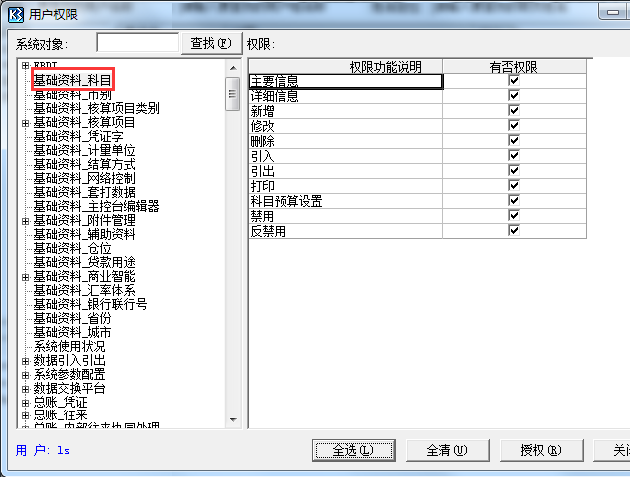630x477 pixels.
Task: Select 基础资料_主控台编辑器 in the tree
Action: coord(96,207)
